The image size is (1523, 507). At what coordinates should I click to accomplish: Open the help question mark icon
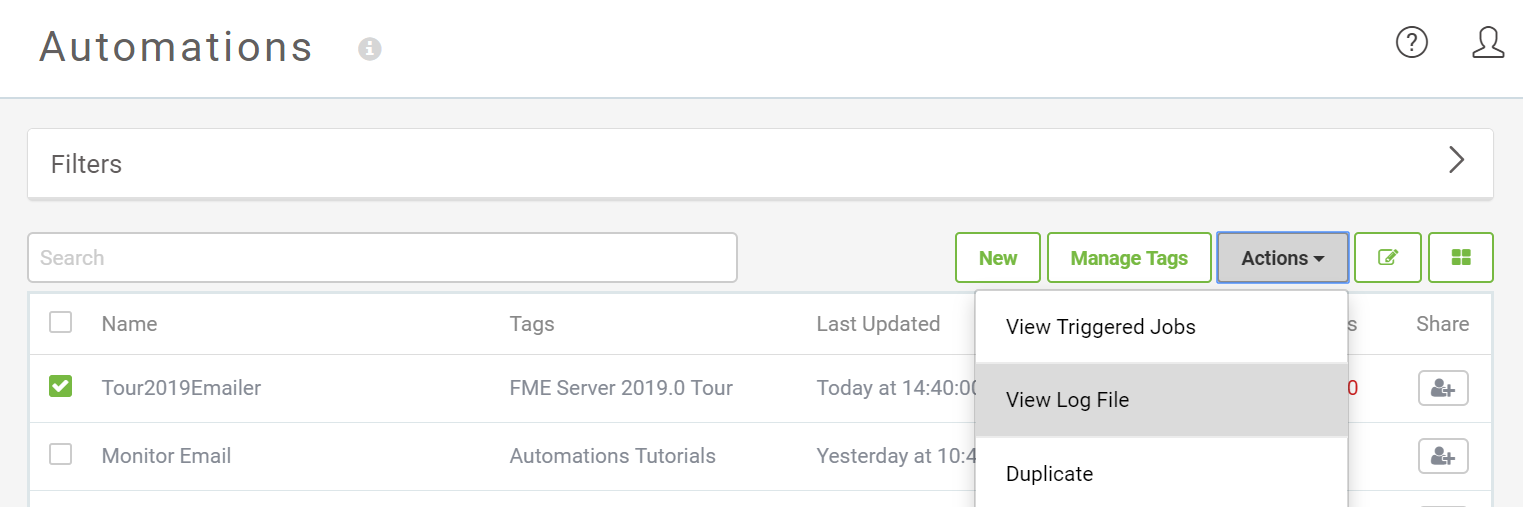[1411, 43]
